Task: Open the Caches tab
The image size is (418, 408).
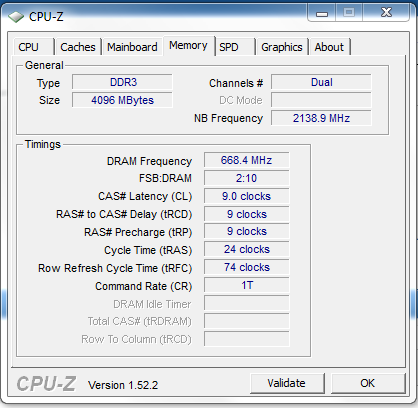Action: [78, 47]
